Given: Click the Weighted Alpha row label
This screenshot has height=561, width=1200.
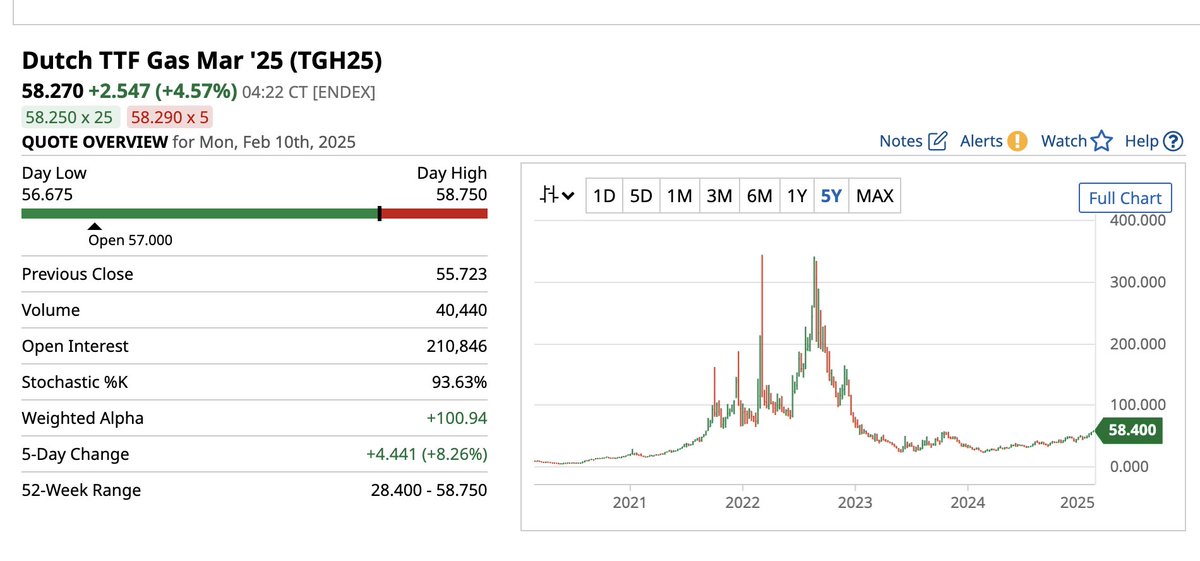Looking at the screenshot, I should click(x=82, y=418).
